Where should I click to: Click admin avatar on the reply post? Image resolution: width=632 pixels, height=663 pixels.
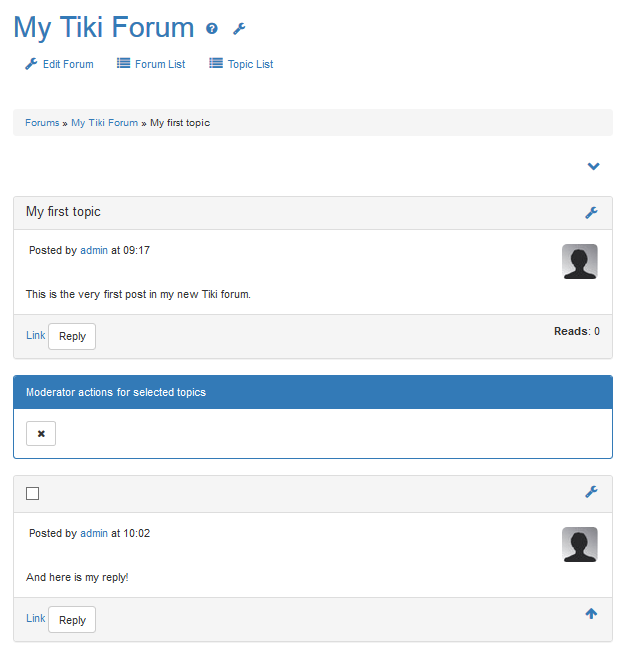pos(580,545)
